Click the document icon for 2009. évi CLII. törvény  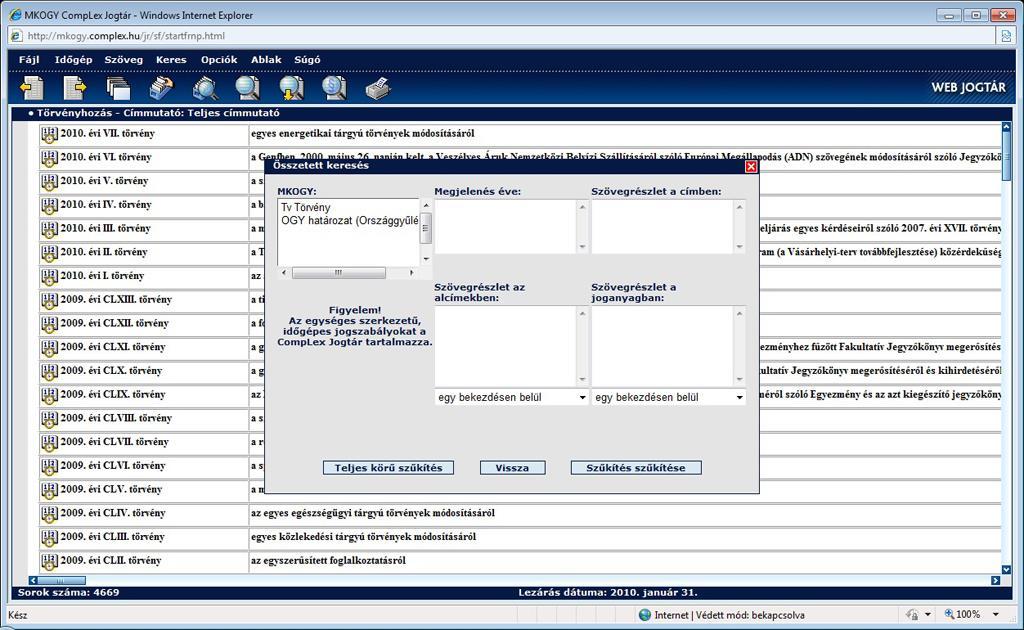pyautogui.click(x=49, y=561)
